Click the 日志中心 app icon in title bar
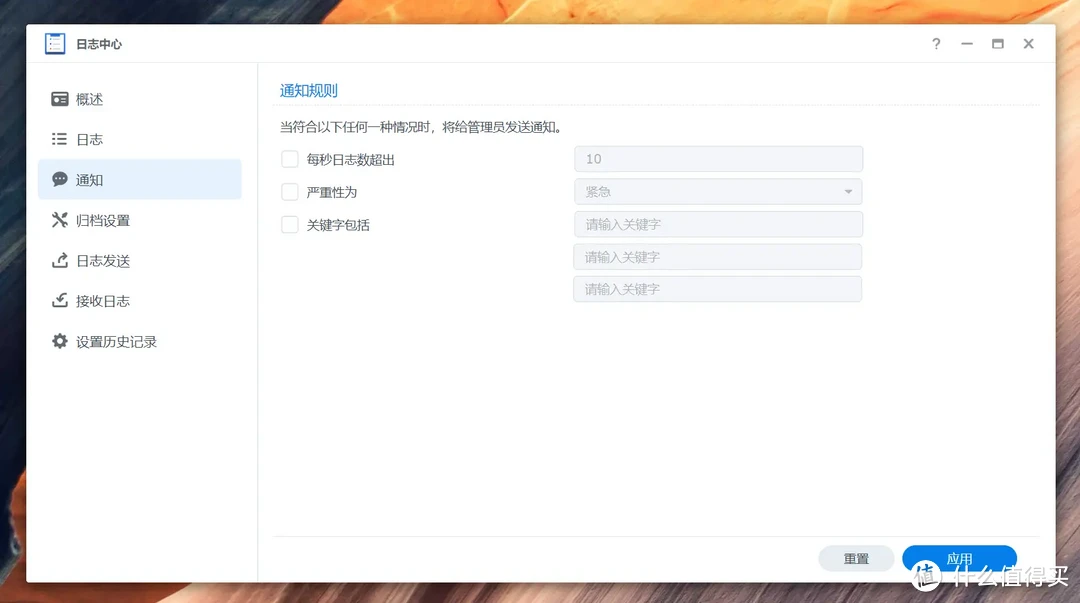1080x603 pixels. 55,44
